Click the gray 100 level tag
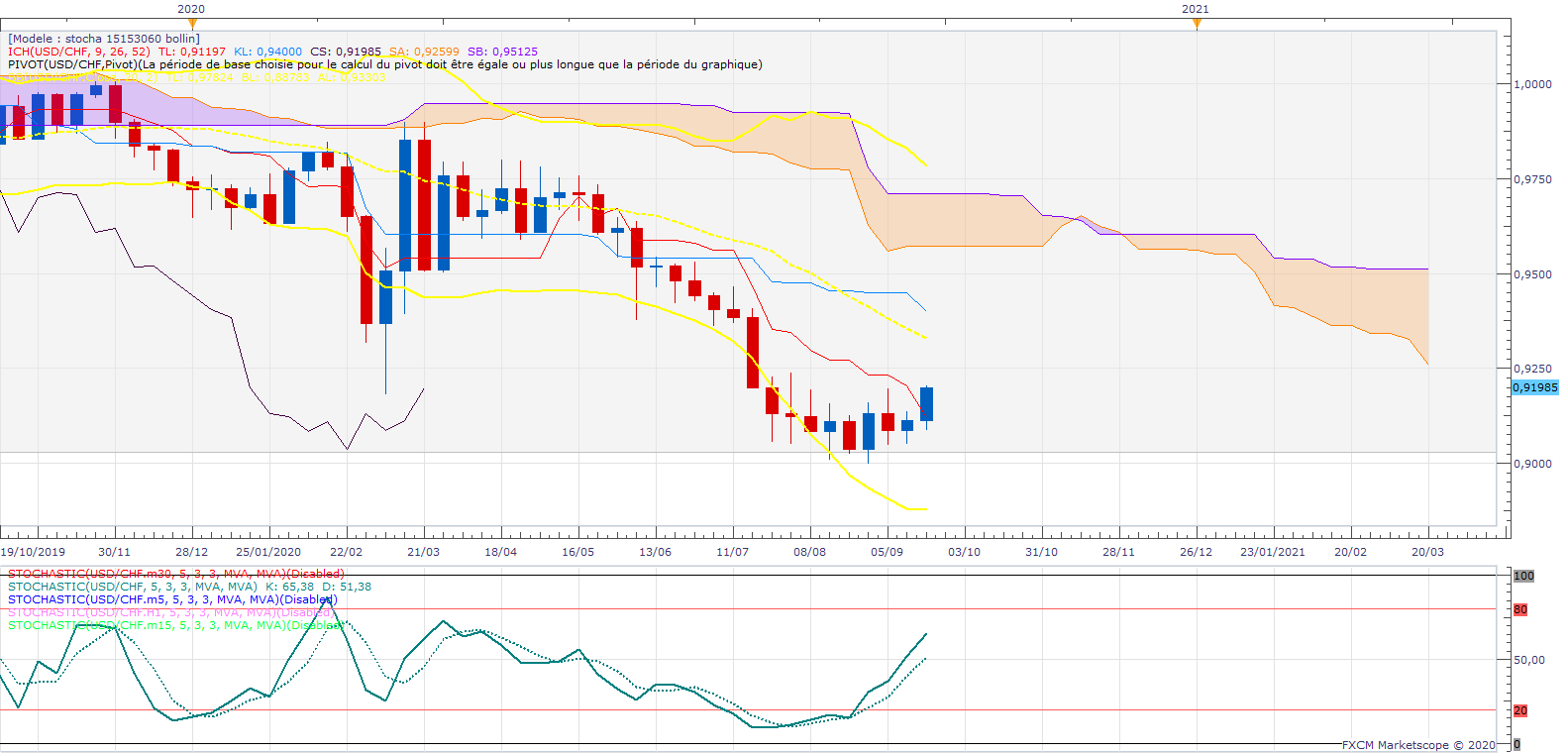Viewport: 1568px width, 753px height. click(x=1523, y=576)
